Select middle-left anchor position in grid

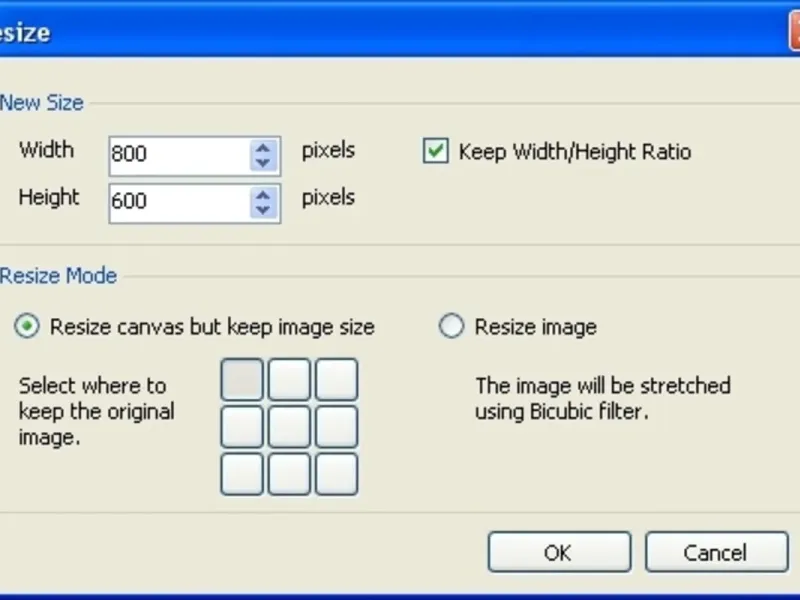(242, 427)
